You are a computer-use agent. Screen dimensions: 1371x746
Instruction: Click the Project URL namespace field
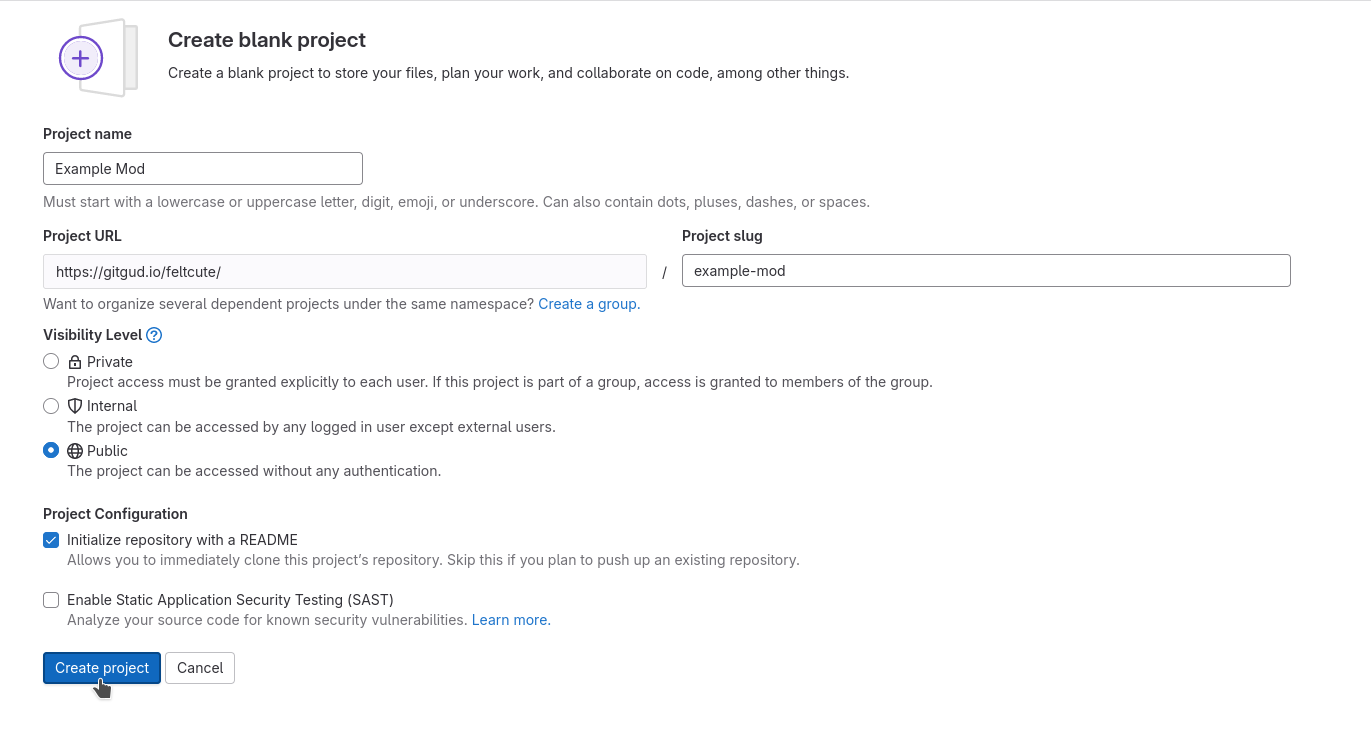pos(344,271)
